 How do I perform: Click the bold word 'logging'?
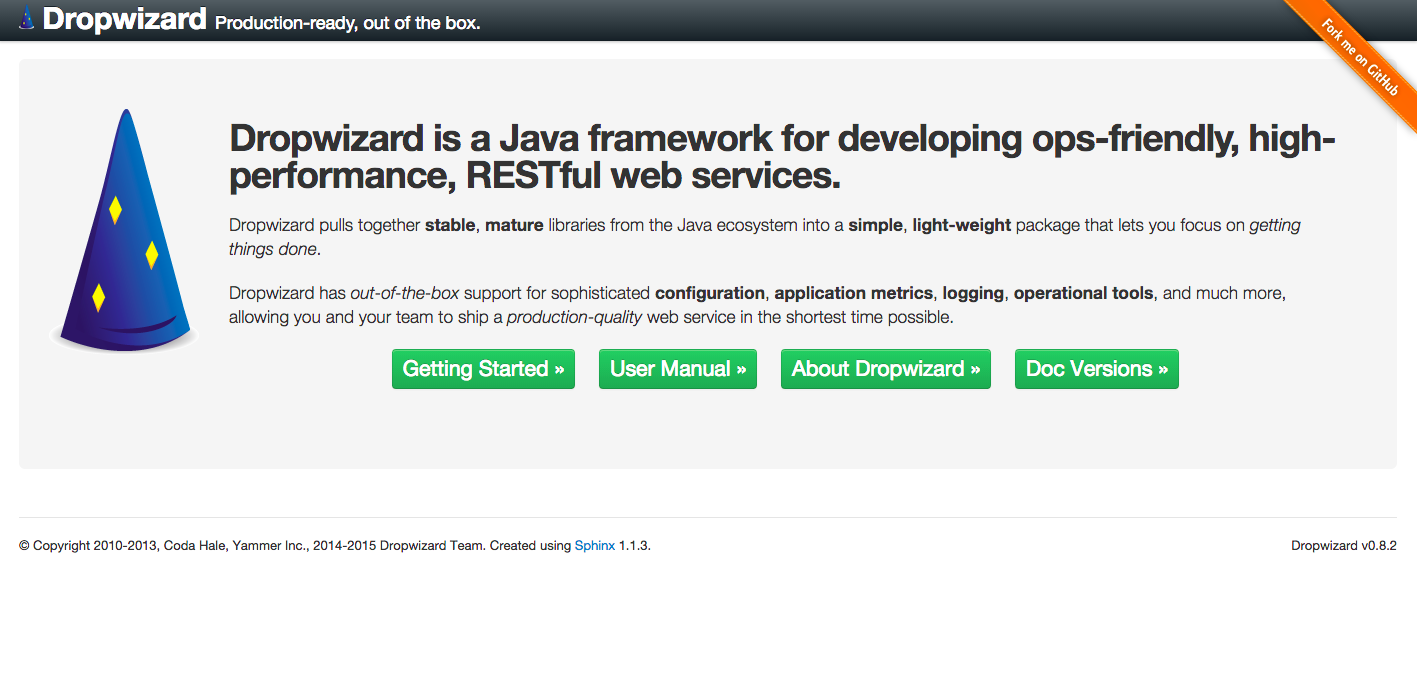click(x=973, y=293)
